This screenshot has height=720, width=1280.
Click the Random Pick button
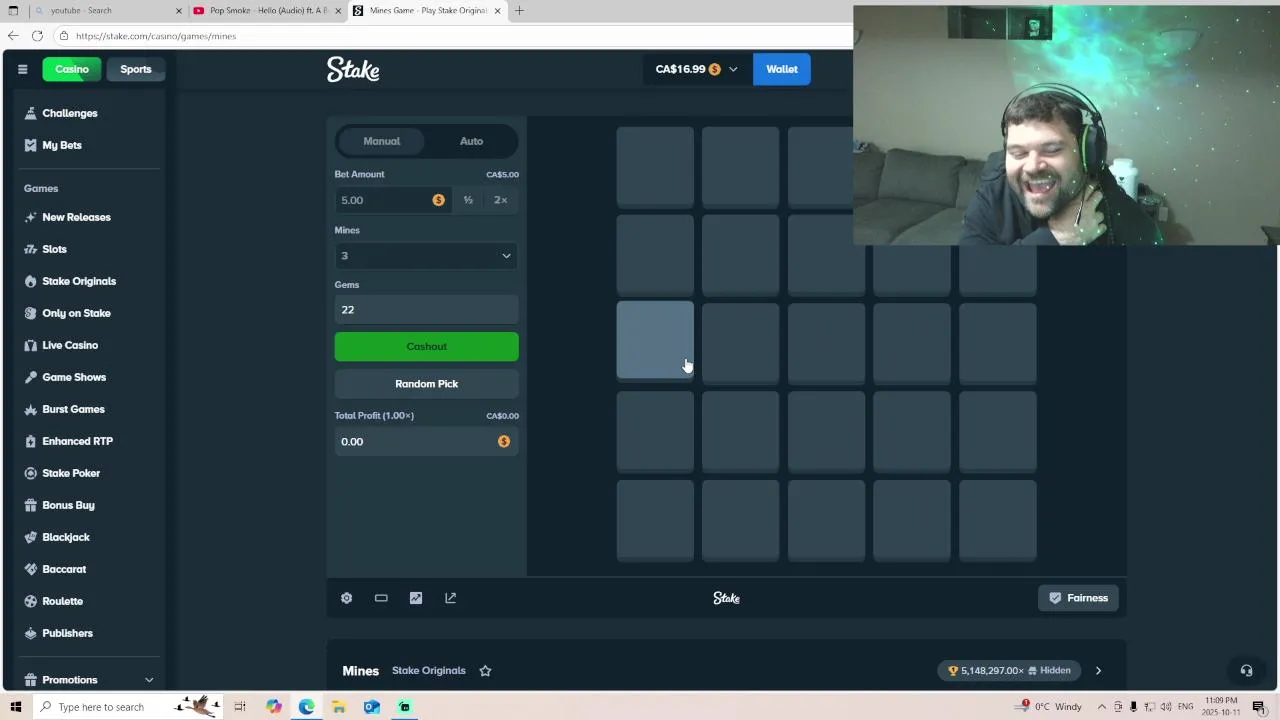click(x=426, y=384)
